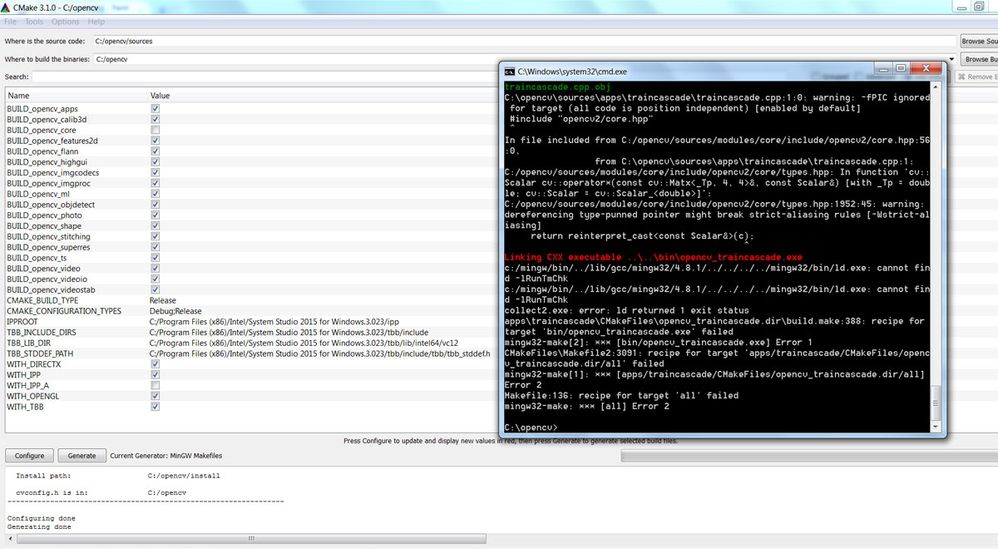Image resolution: width=998 pixels, height=549 pixels.
Task: Toggle BUILD_opencv_photo checkbox
Action: [x=155, y=215]
